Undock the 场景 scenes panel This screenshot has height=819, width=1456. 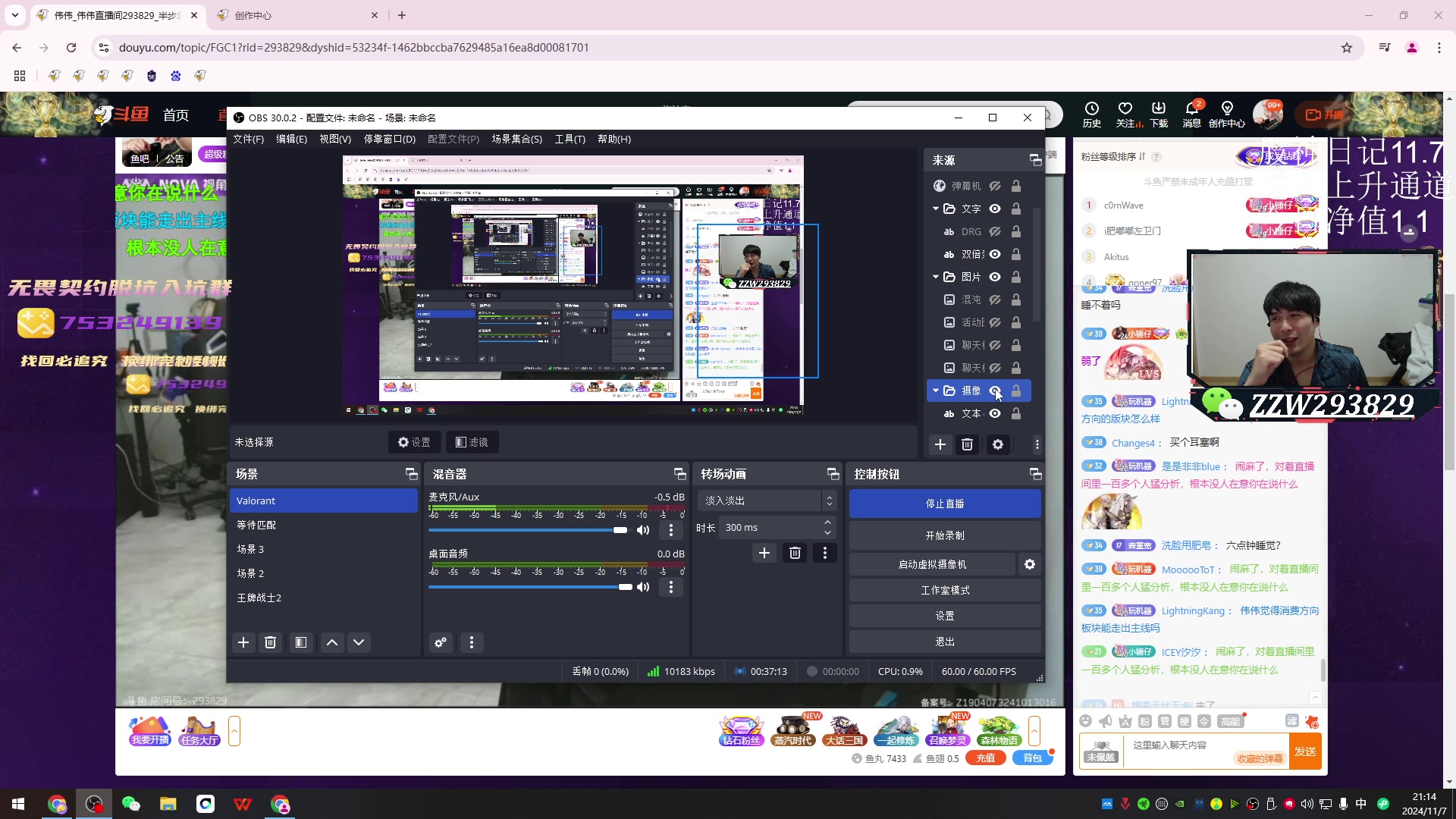(412, 474)
